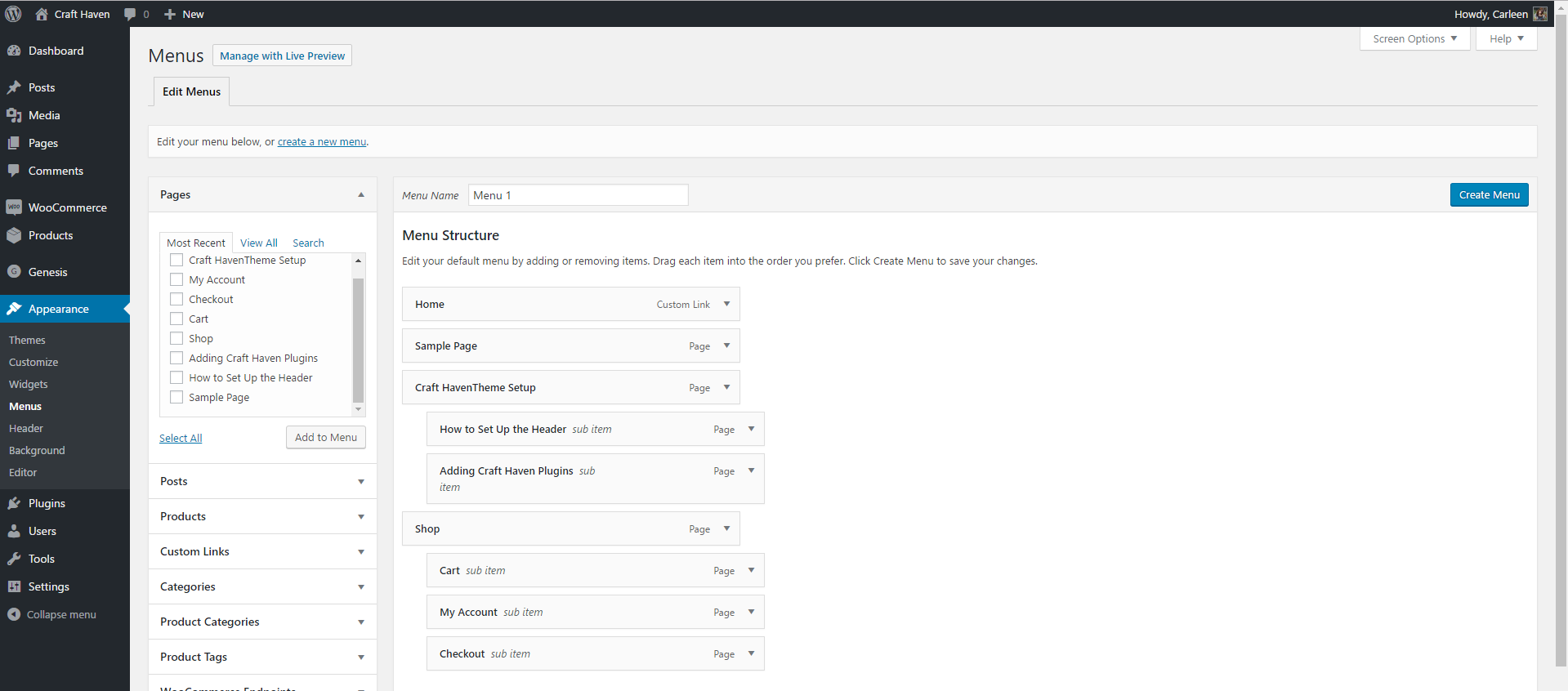Click Carleen's avatar in the admin bar

pos(1540,14)
